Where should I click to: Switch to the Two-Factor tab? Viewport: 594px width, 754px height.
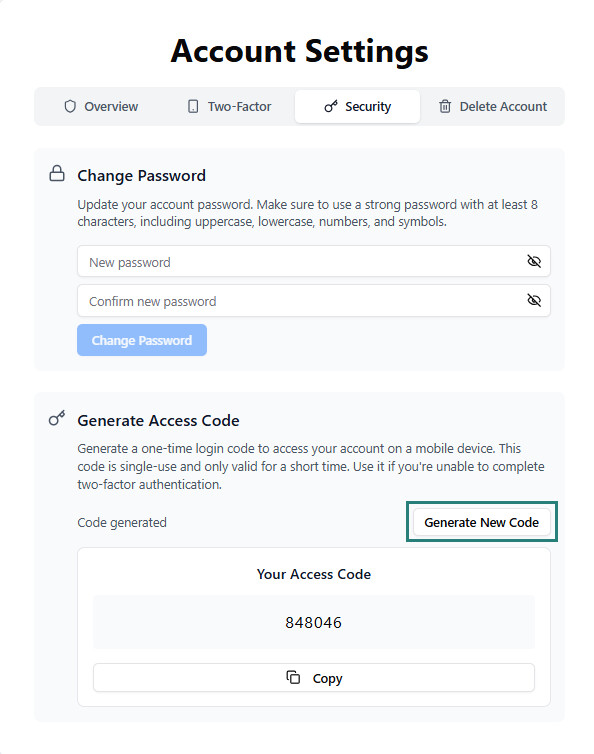[x=229, y=106]
